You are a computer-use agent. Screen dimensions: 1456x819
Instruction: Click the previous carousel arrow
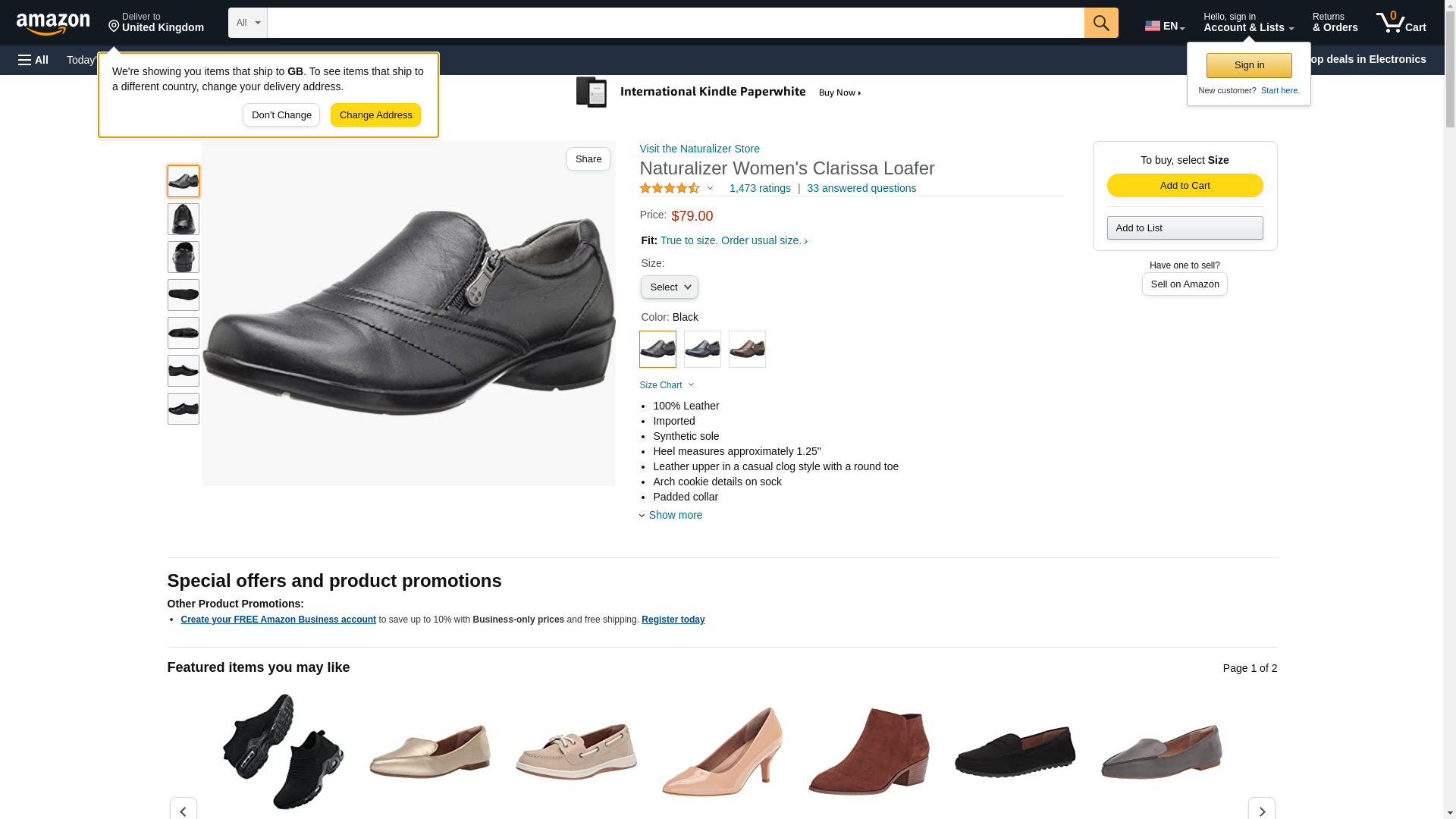pyautogui.click(x=183, y=810)
